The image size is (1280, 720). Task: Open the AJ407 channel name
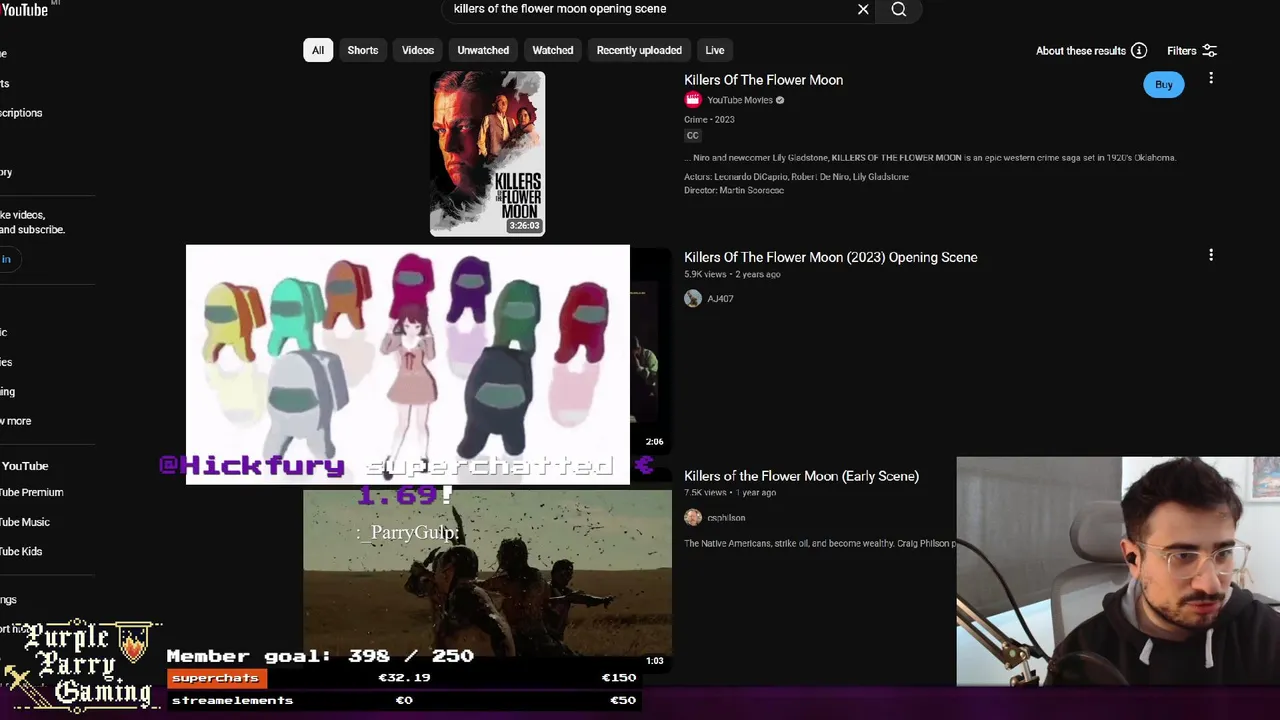point(721,299)
